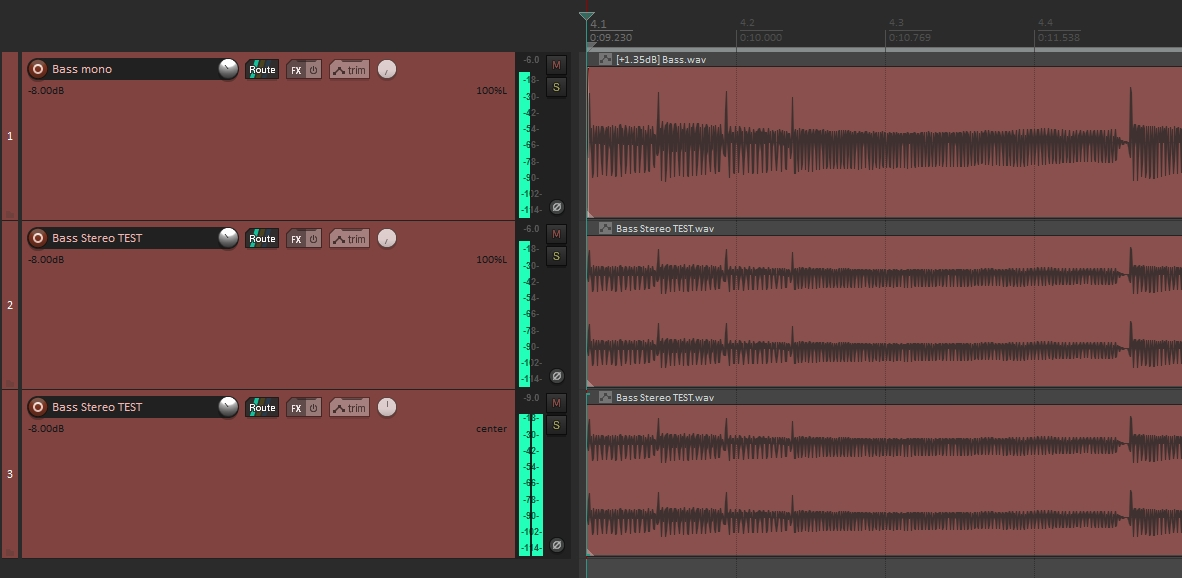1182x578 pixels.
Task: Invert phase on the Bass mono track
Action: pyautogui.click(x=557, y=207)
